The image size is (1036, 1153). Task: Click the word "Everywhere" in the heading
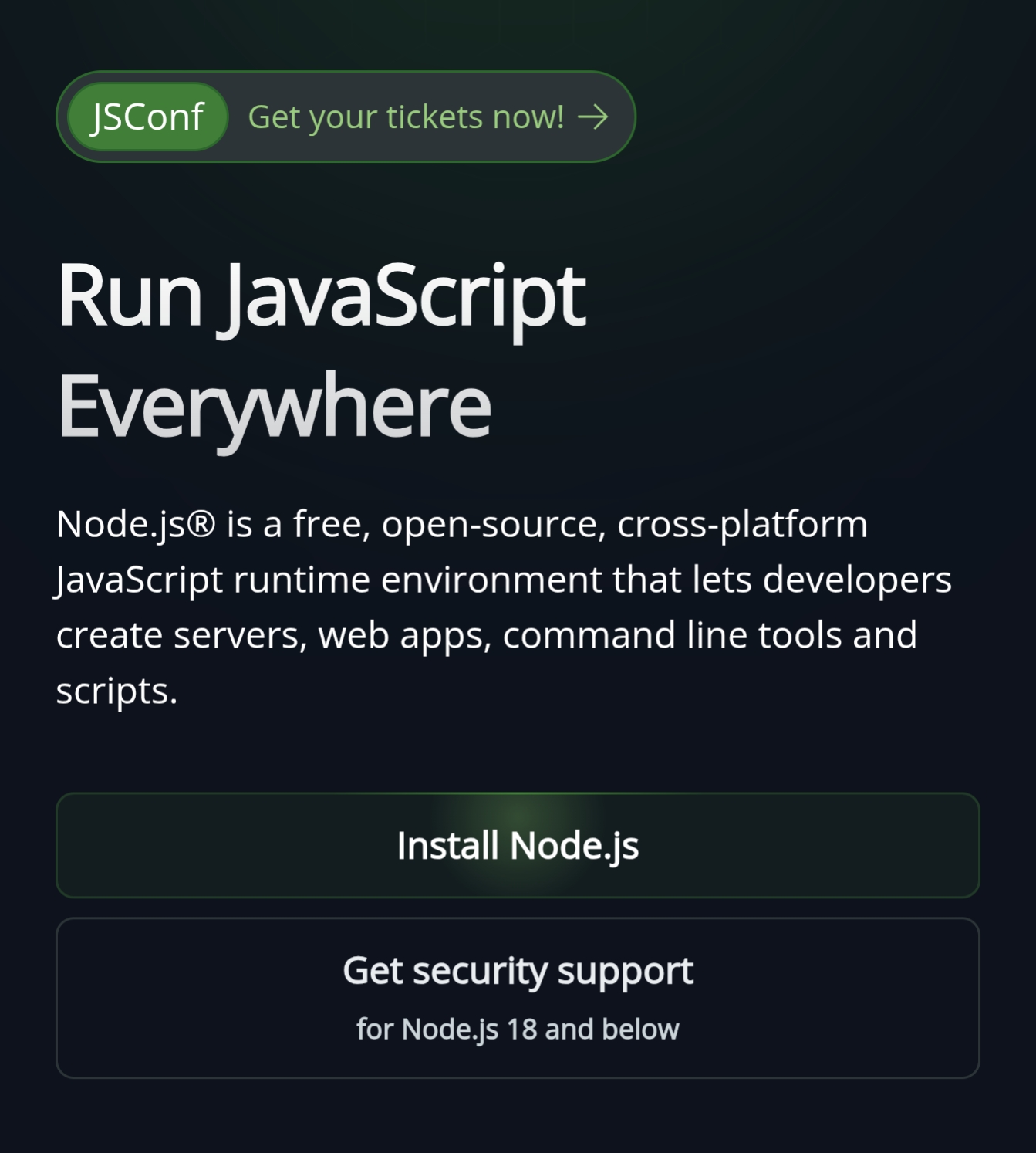[274, 406]
